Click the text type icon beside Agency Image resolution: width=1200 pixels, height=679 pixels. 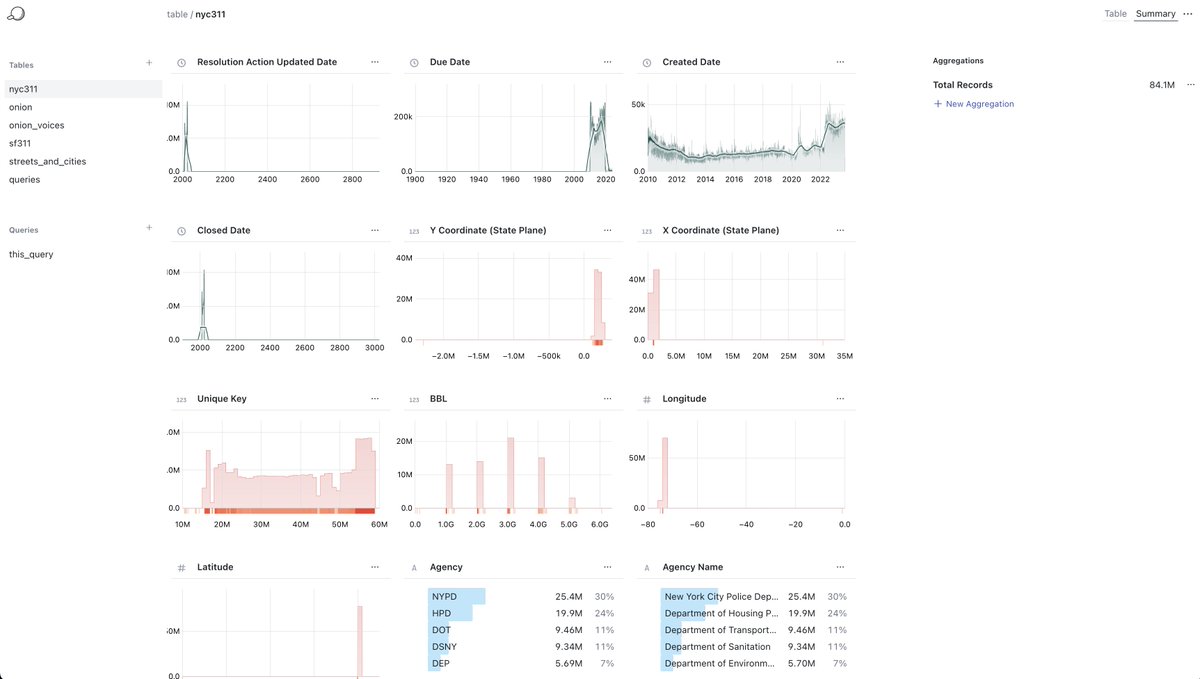(414, 567)
